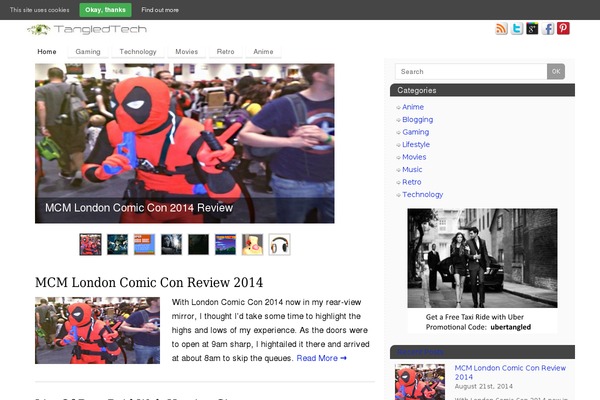
Task: Select the fourth slider thumbnail
Action: [171, 245]
